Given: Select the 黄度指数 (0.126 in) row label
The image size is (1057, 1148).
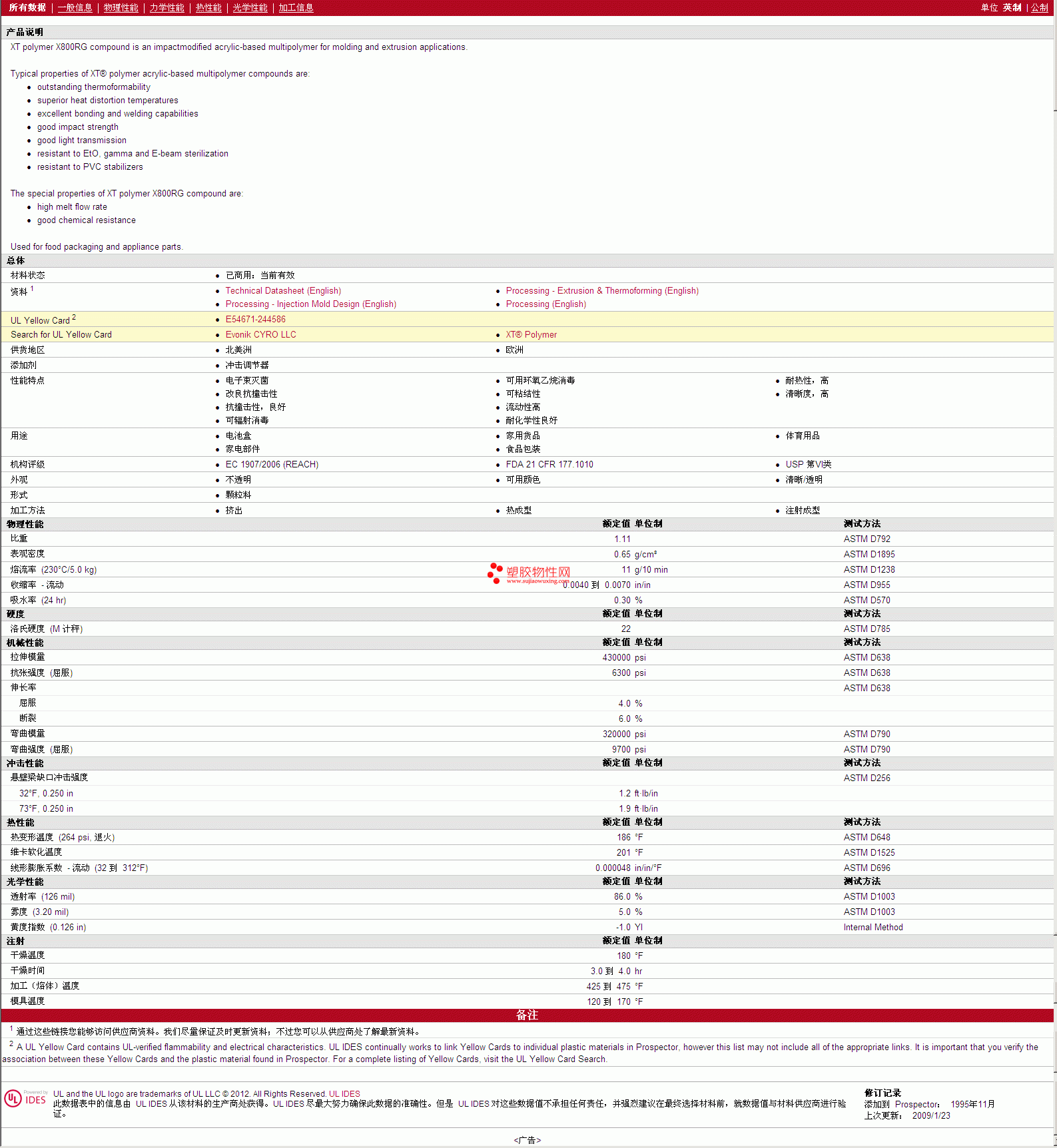Looking at the screenshot, I should coord(48,928).
